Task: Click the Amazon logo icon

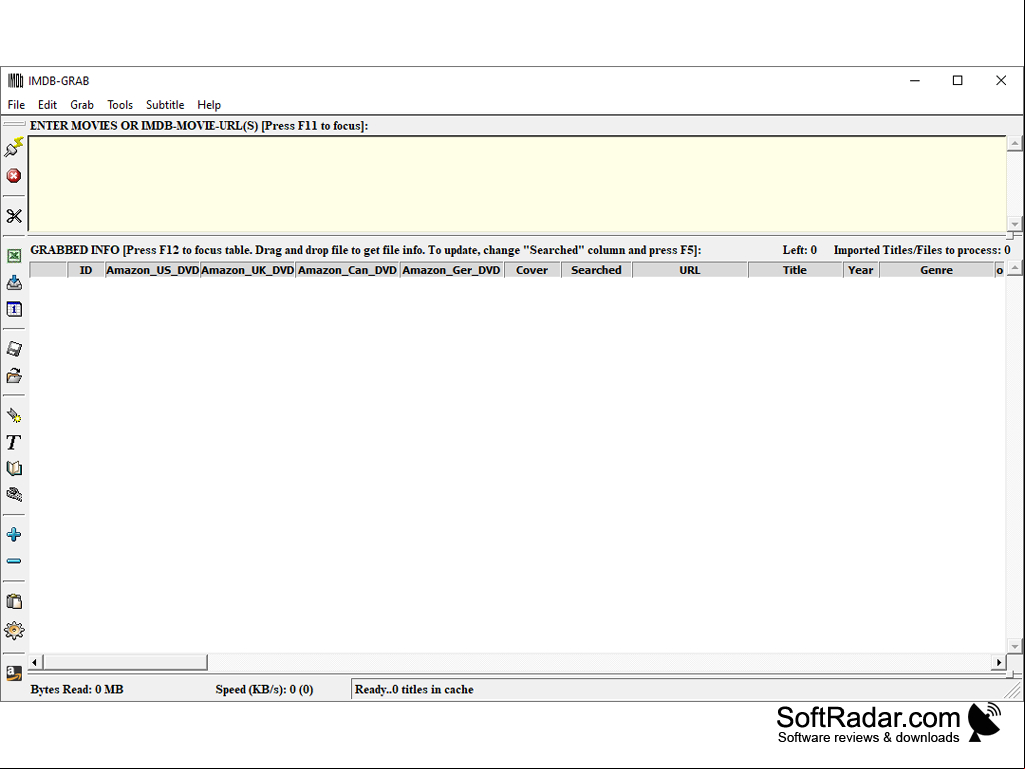Action: tap(14, 674)
